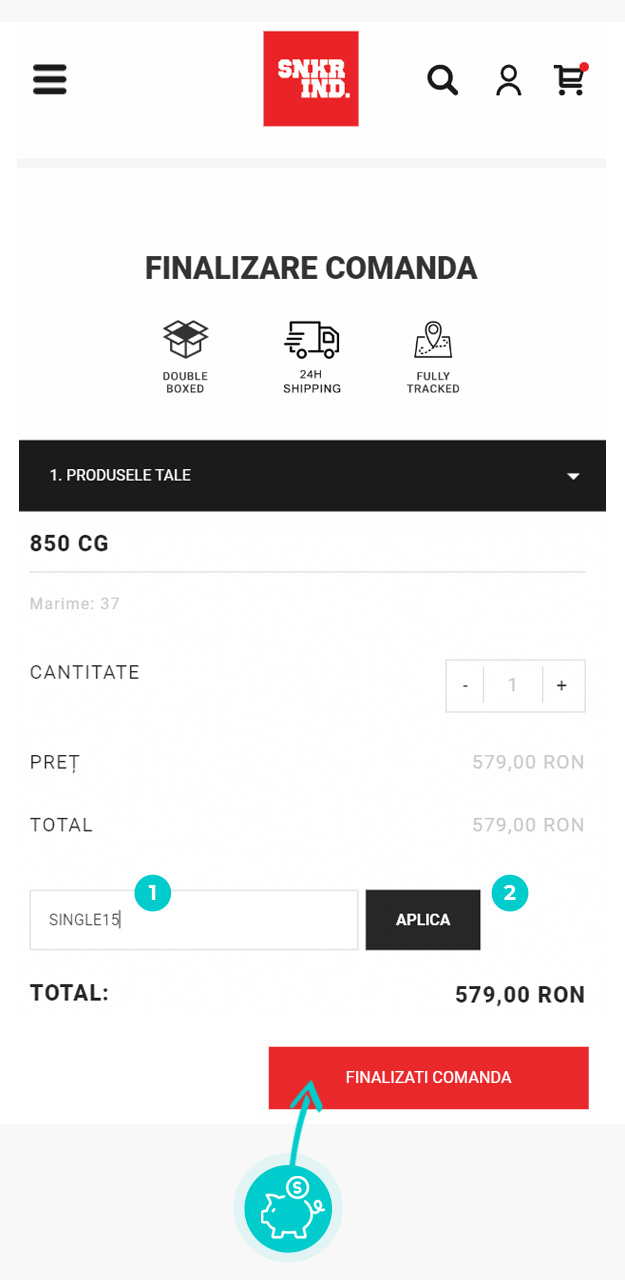Screen dimensions: 625x1280
Task: Collapse the Produsele Tale section arrow
Action: pos(573,476)
